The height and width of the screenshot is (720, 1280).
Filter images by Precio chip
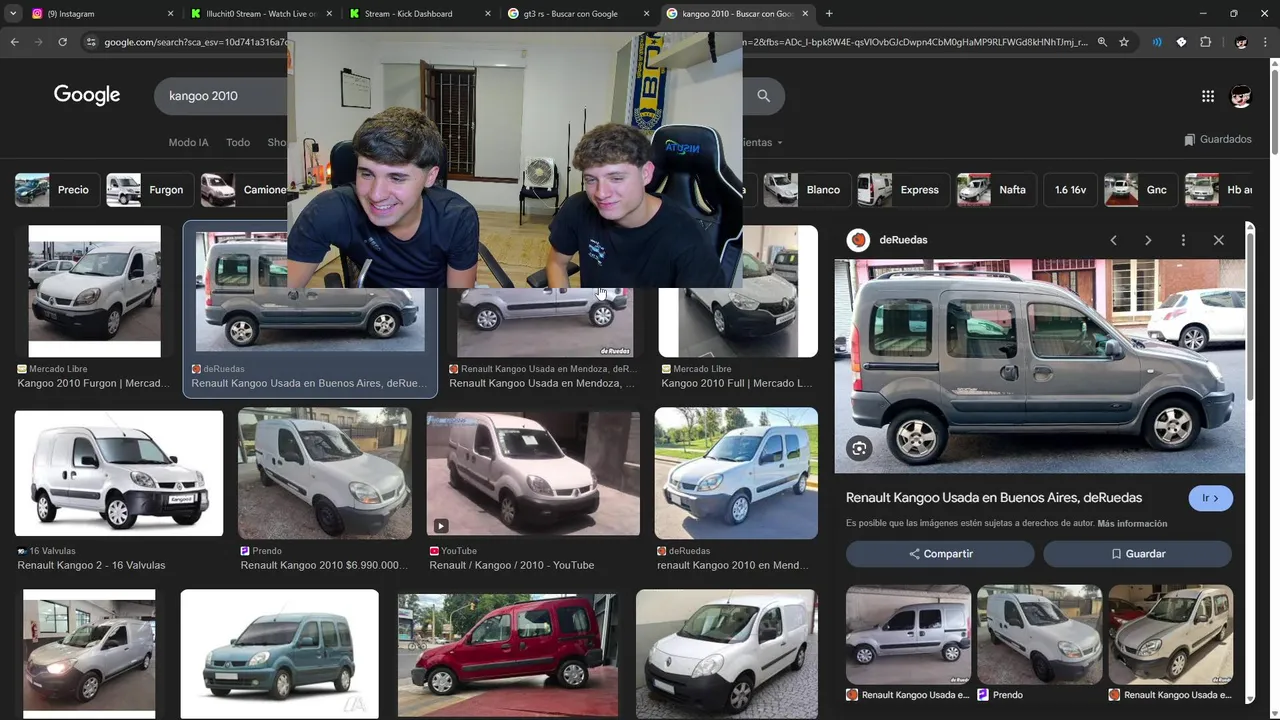pyautogui.click(x=56, y=190)
